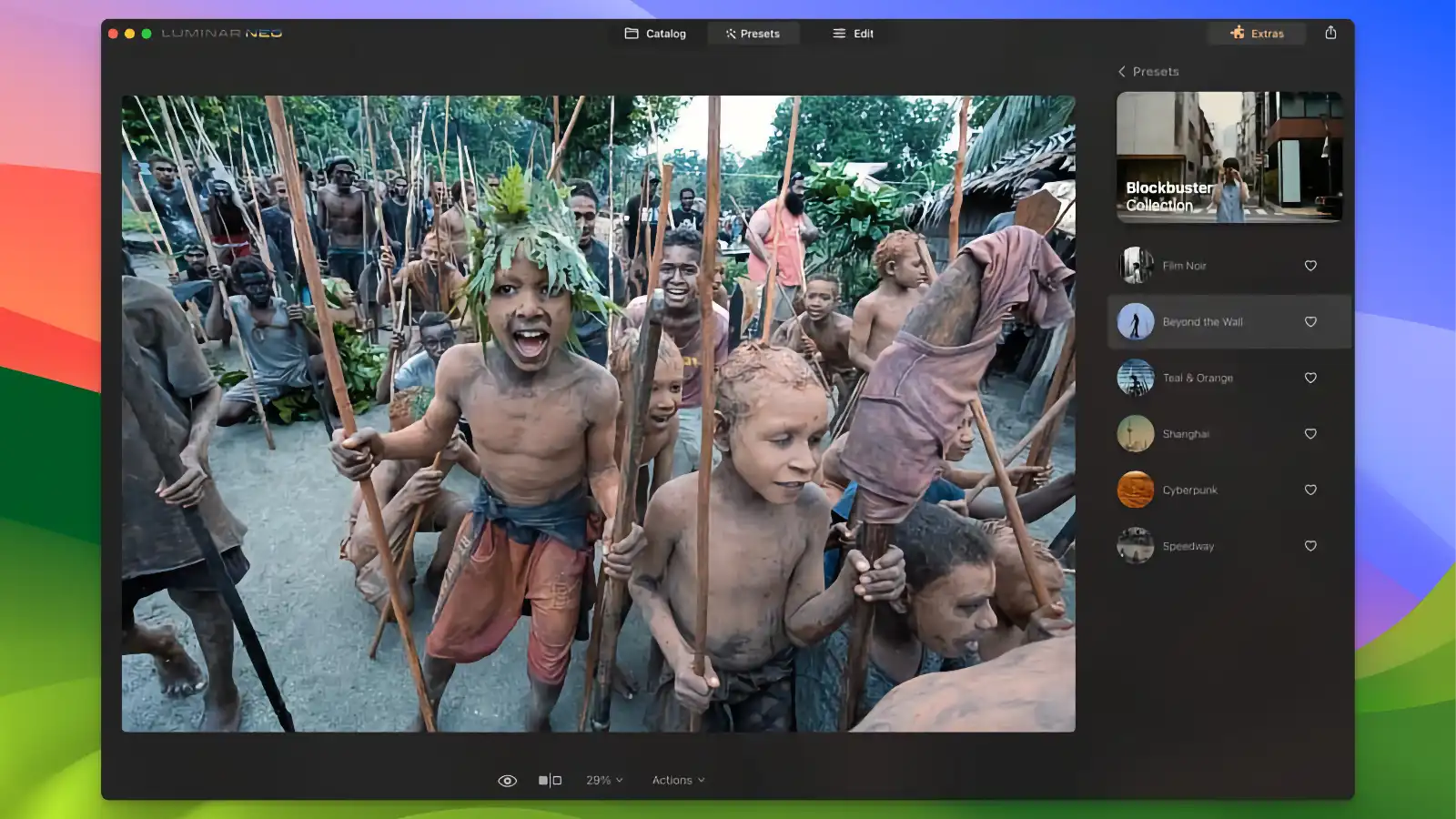Expand the Actions dropdown
This screenshot has width=1456, height=819.
677,780
